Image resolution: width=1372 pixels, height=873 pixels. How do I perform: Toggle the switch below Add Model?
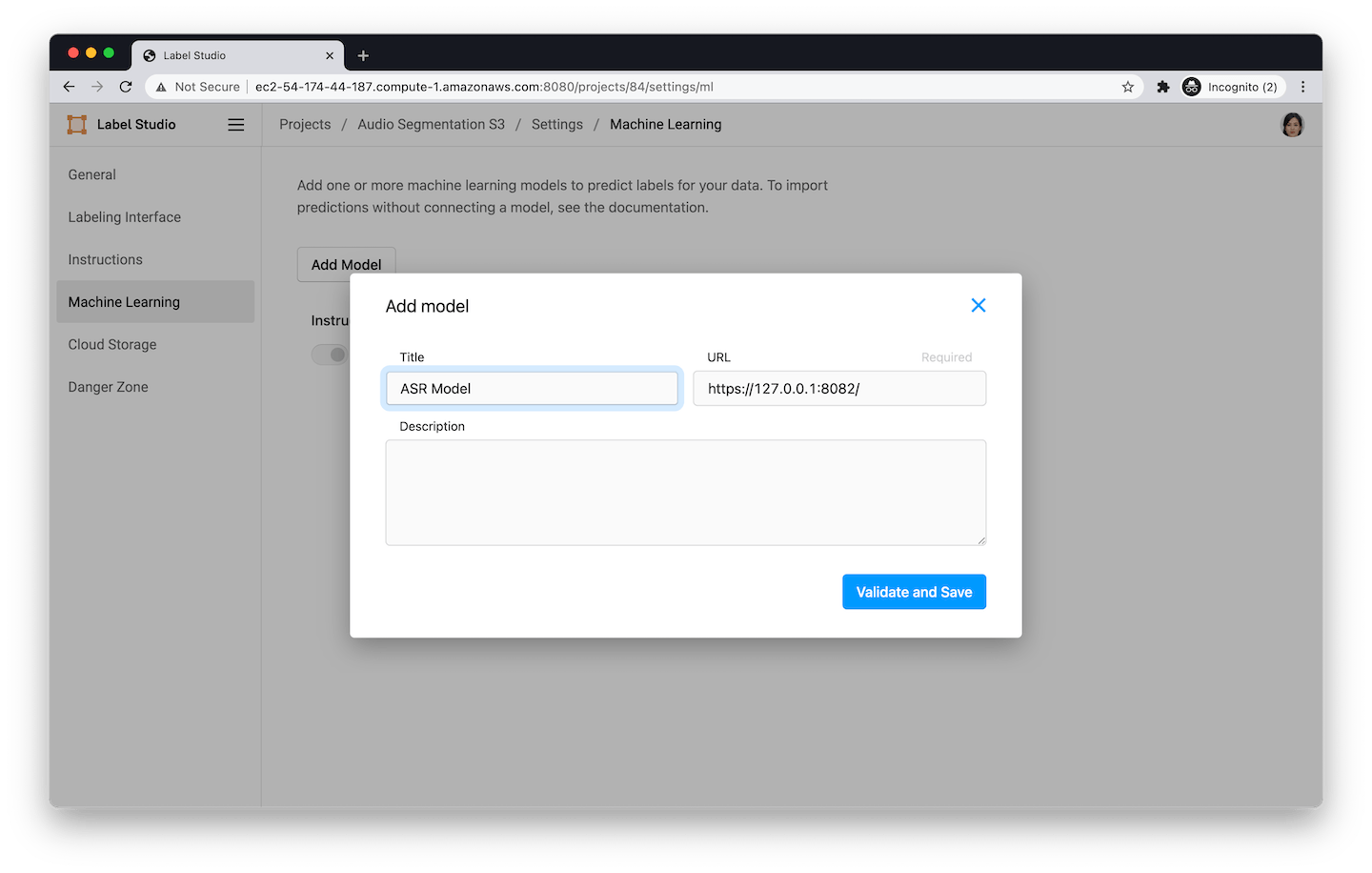coord(330,355)
